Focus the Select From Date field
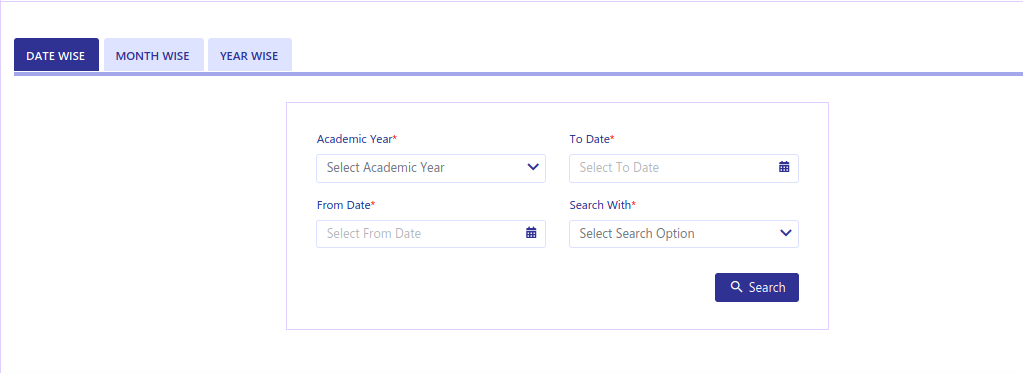 coord(431,234)
